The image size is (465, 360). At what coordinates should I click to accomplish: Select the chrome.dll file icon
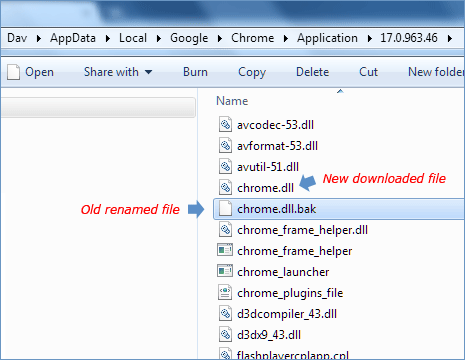coord(225,188)
